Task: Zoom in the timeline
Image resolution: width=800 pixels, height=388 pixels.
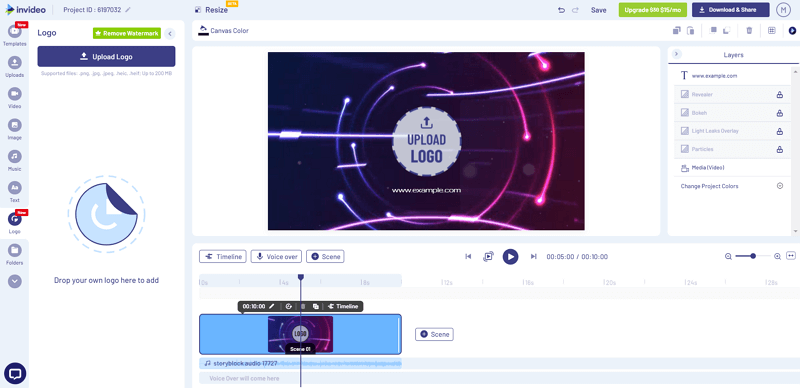Action: [778, 256]
